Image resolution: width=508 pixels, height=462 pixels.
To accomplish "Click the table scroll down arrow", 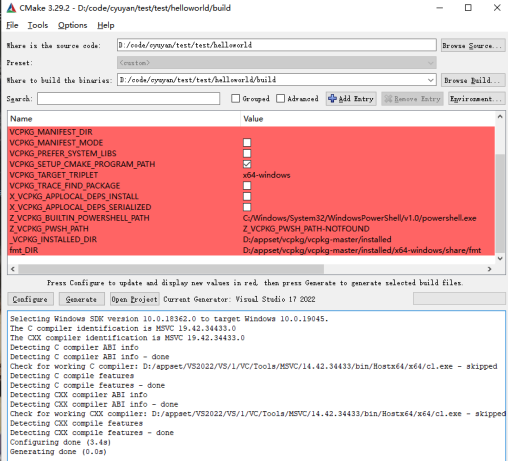I will (x=500, y=258).
